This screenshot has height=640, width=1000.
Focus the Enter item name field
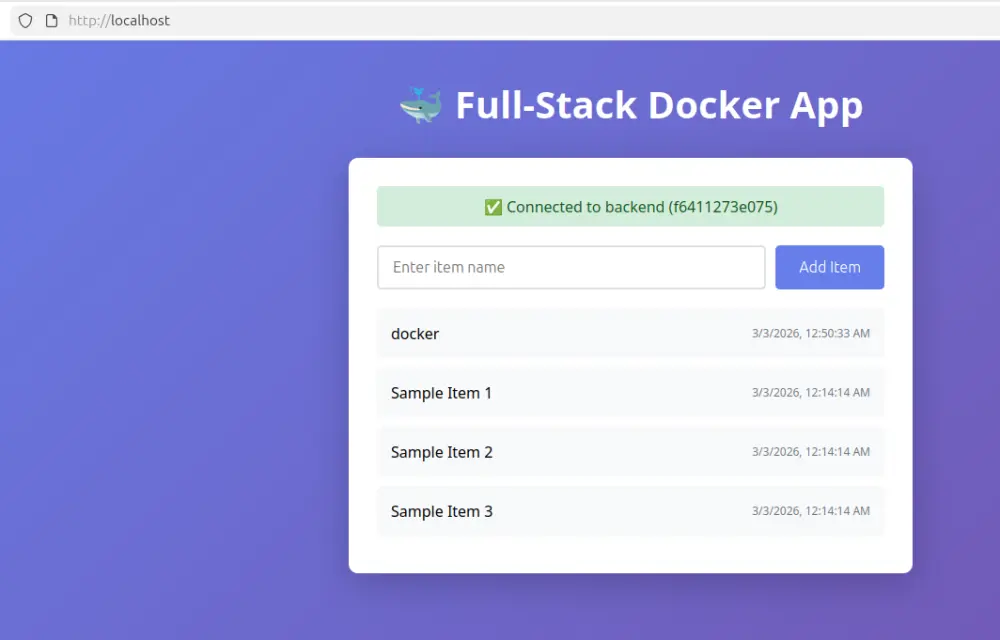click(571, 267)
